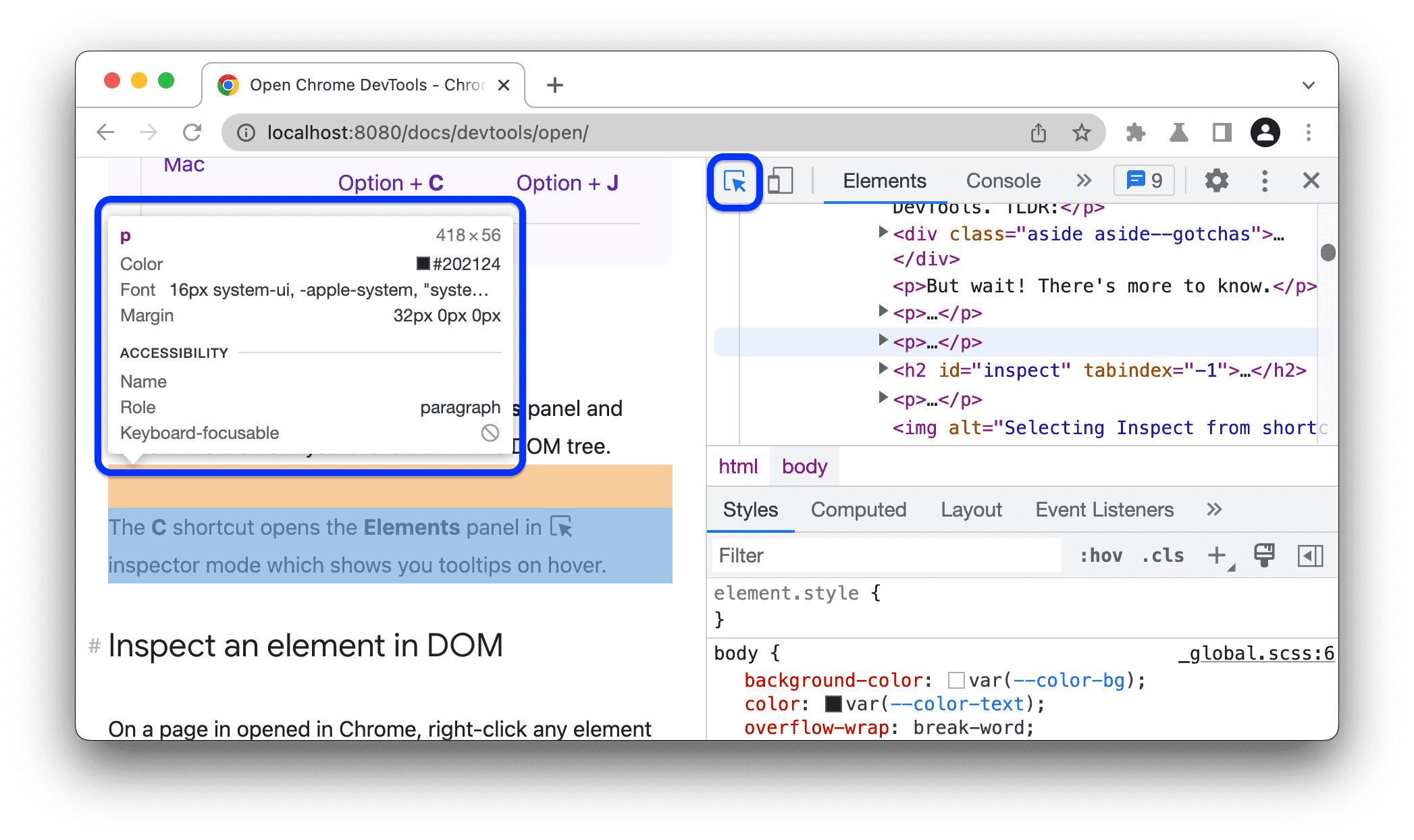Click the Computed styles tab
Image resolution: width=1414 pixels, height=840 pixels.
[x=859, y=510]
